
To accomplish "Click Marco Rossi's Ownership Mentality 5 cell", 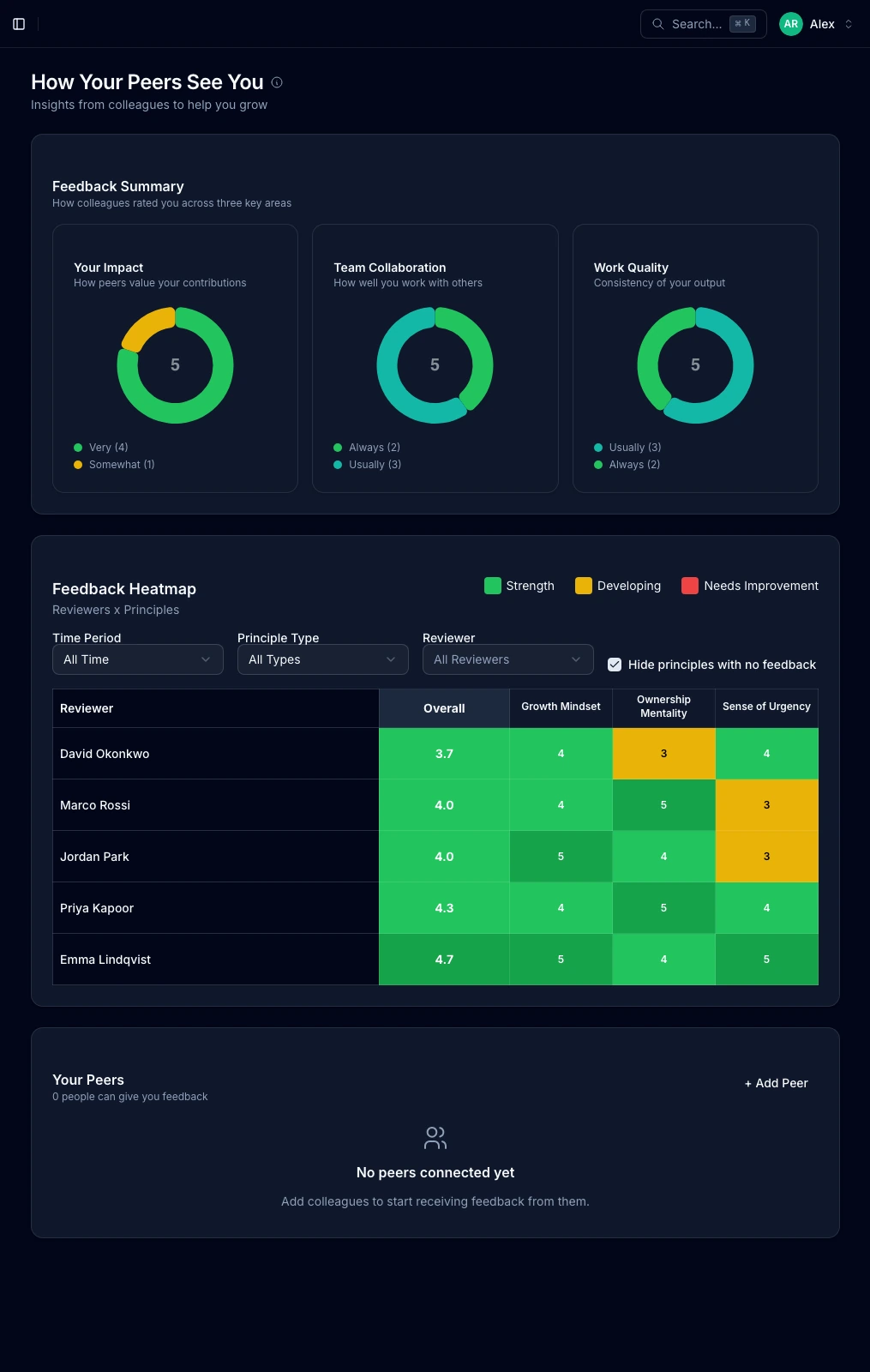I will click(663, 805).
